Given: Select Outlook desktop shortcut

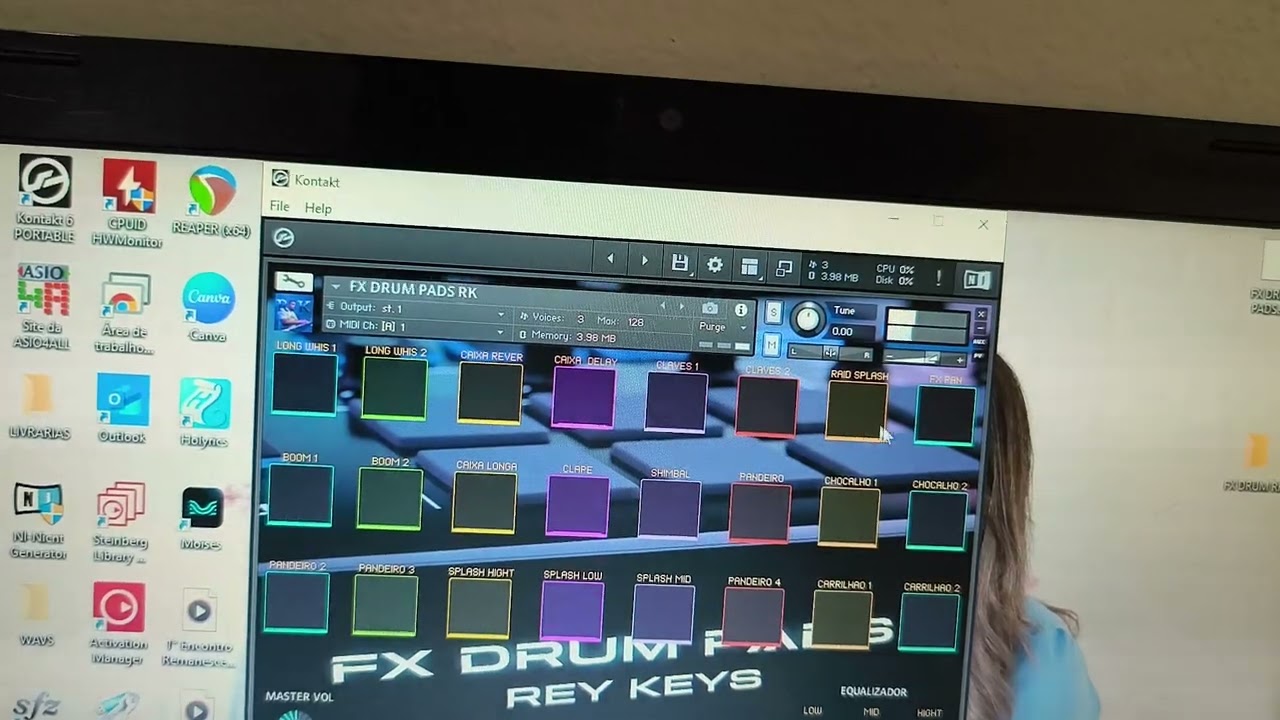Looking at the screenshot, I should (x=122, y=409).
